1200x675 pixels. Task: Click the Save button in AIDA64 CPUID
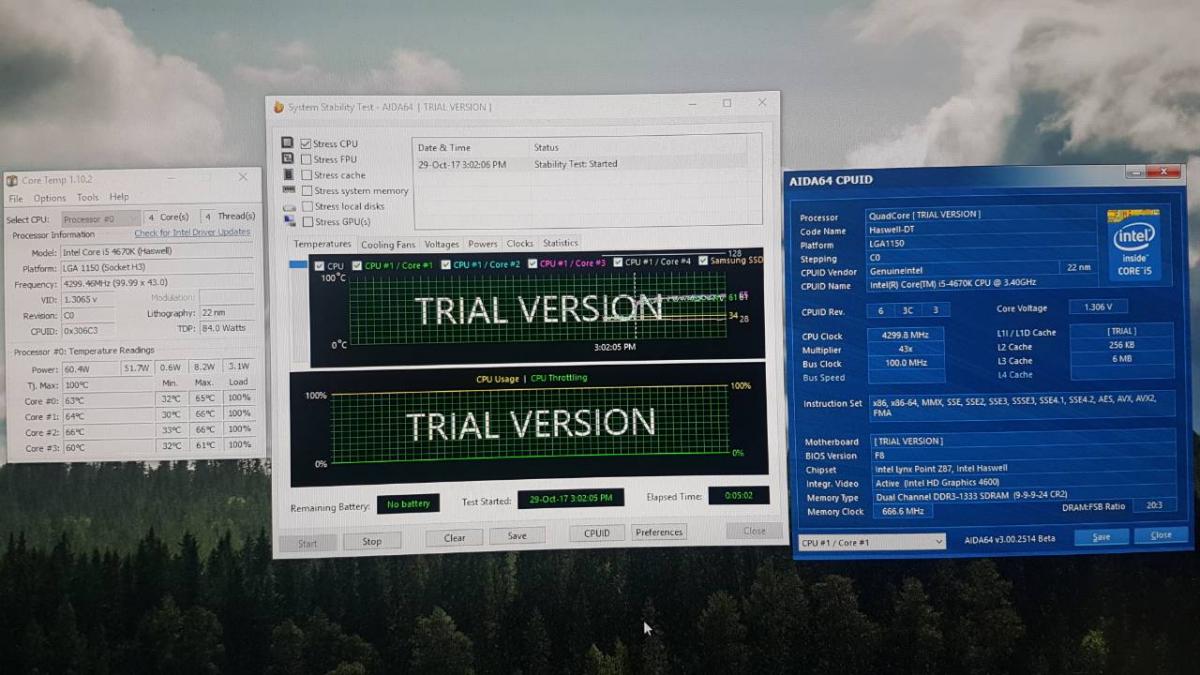click(1101, 537)
